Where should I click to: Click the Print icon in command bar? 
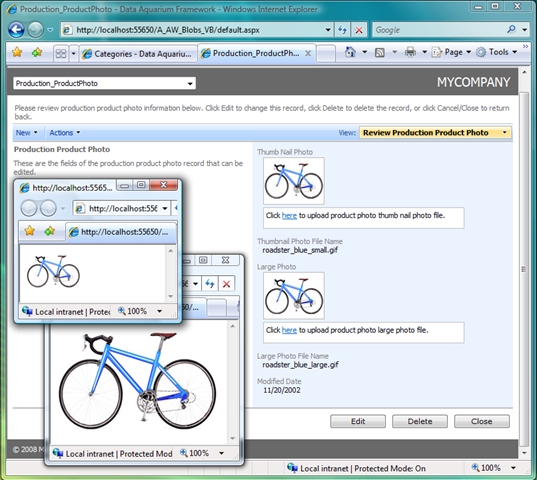[410, 52]
